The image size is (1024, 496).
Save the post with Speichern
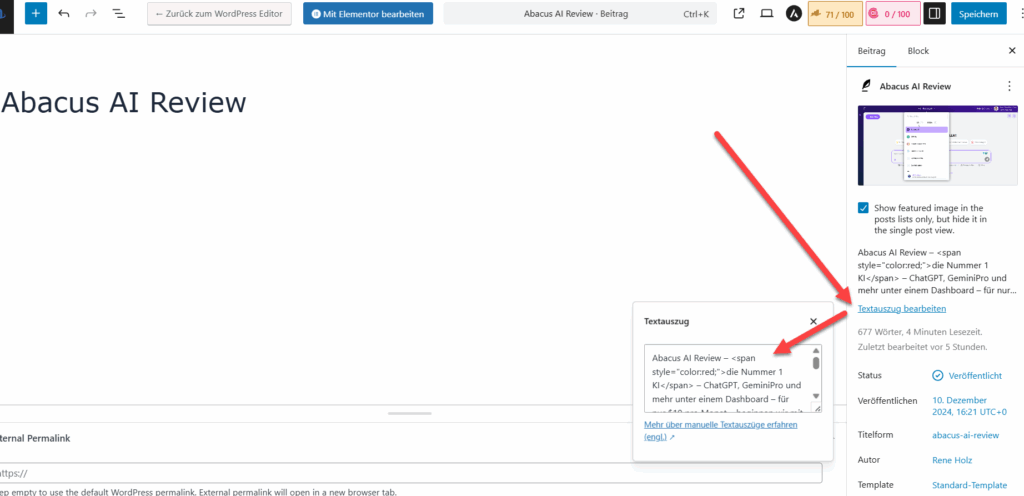pos(978,14)
